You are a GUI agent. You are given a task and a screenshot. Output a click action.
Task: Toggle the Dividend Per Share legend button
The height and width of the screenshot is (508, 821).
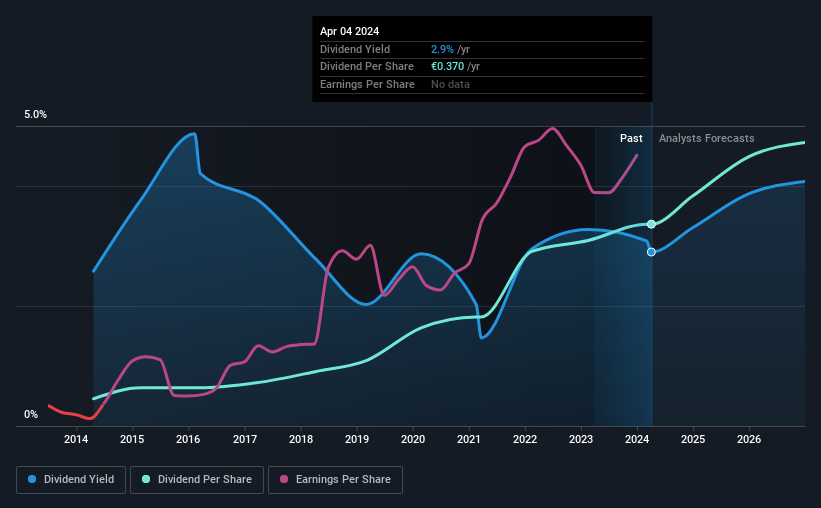[197, 480]
